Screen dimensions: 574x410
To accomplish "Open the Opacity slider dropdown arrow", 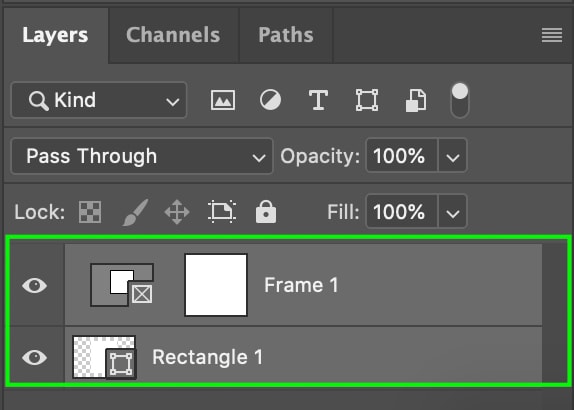I will [x=453, y=156].
